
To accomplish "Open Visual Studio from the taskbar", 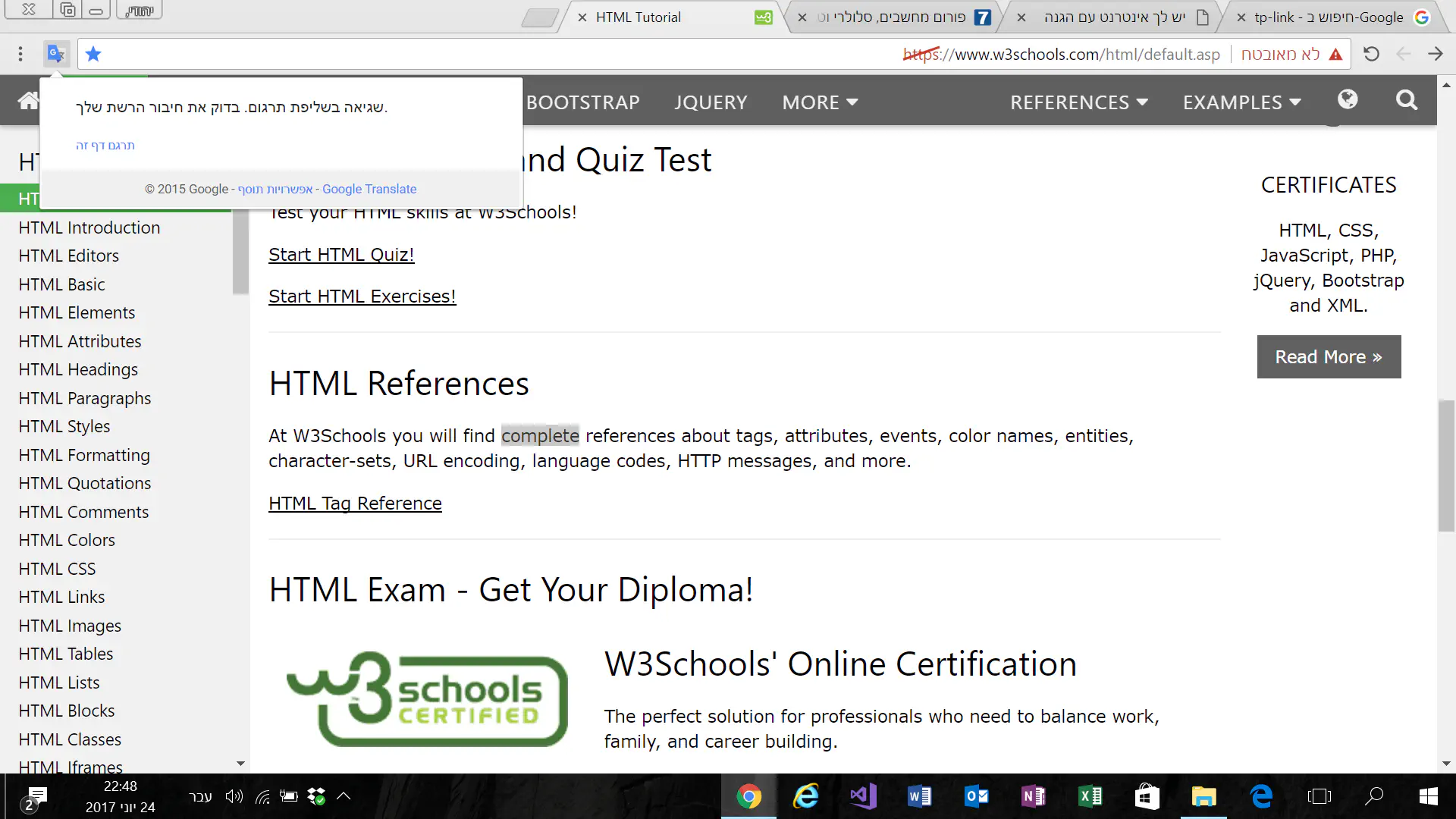I will (862, 796).
